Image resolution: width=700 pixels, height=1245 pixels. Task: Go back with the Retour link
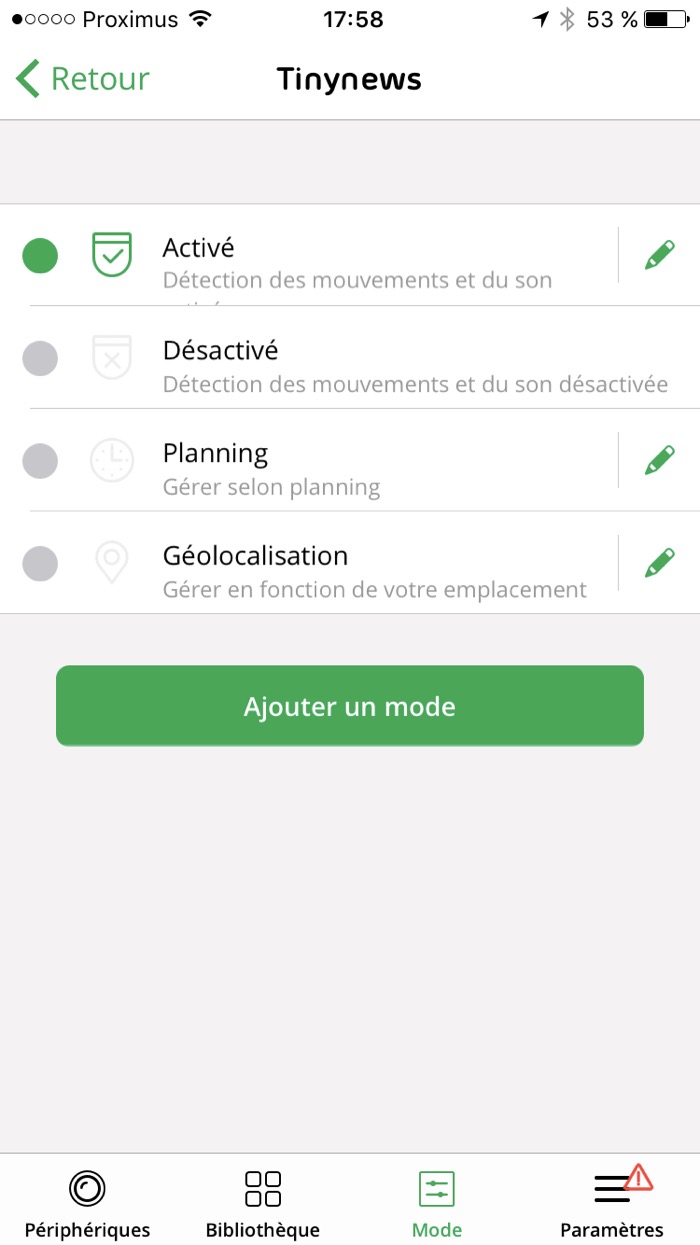tap(83, 79)
